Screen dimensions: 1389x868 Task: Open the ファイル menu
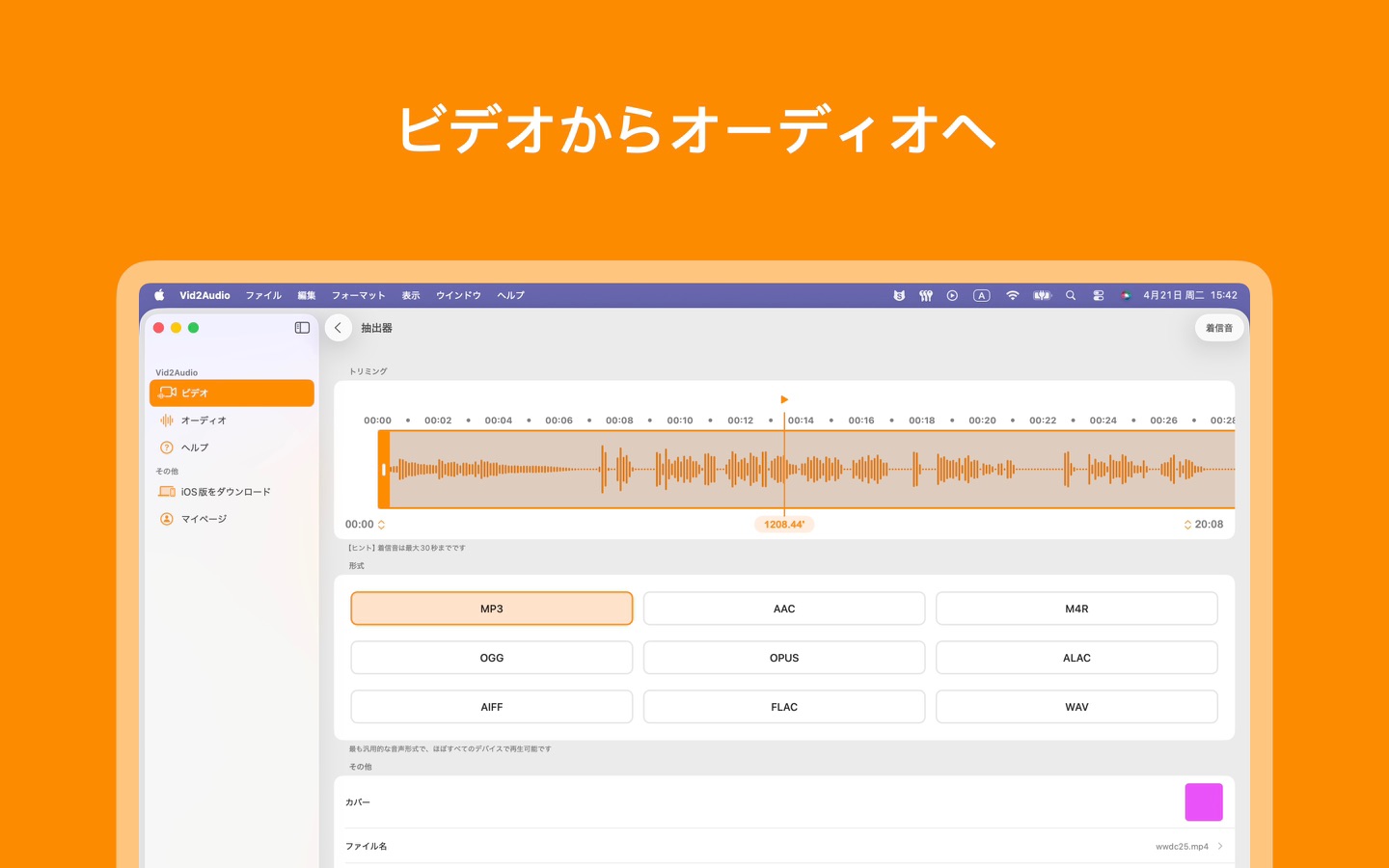coord(263,296)
